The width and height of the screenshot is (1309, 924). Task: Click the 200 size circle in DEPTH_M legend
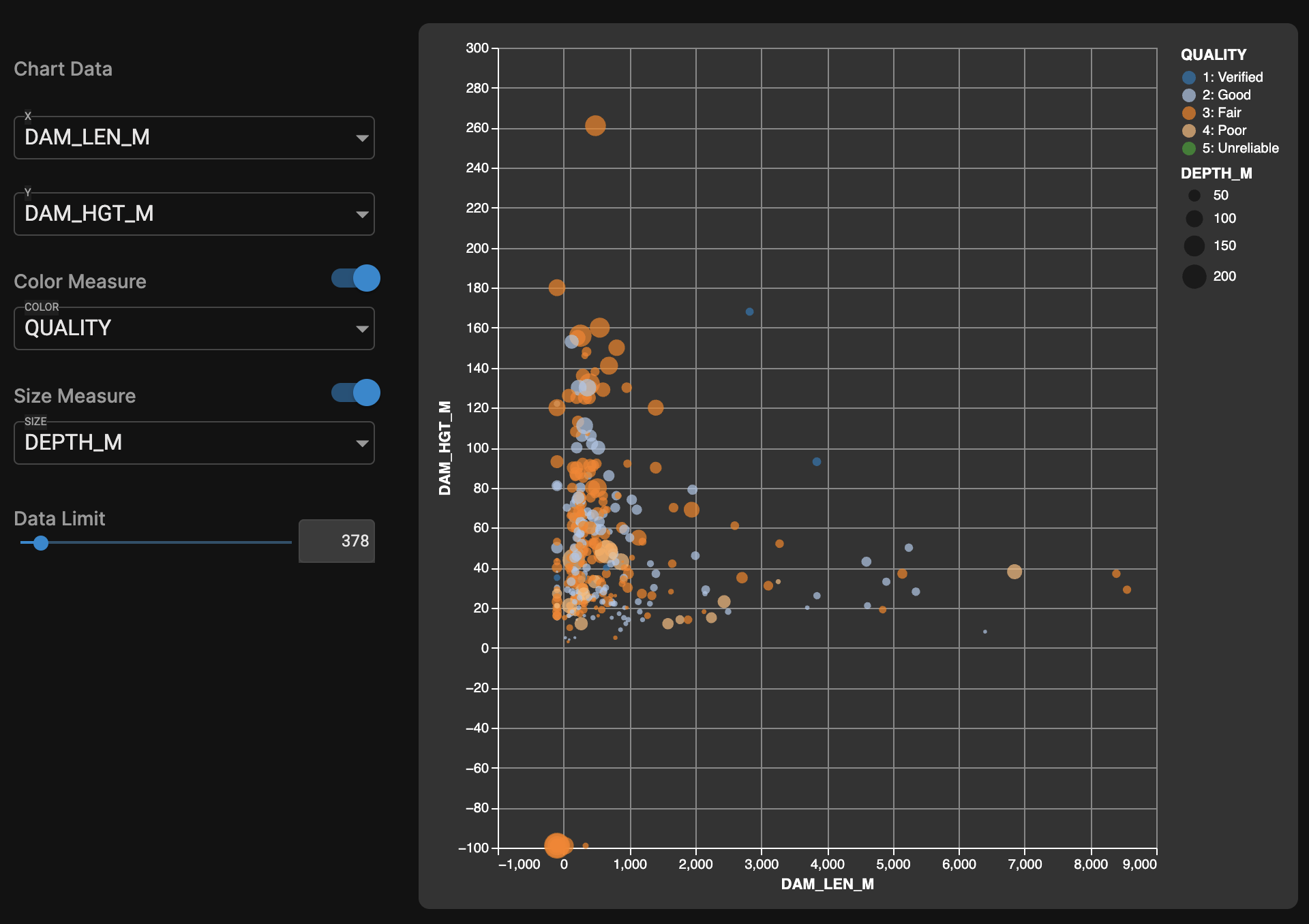(x=1194, y=276)
